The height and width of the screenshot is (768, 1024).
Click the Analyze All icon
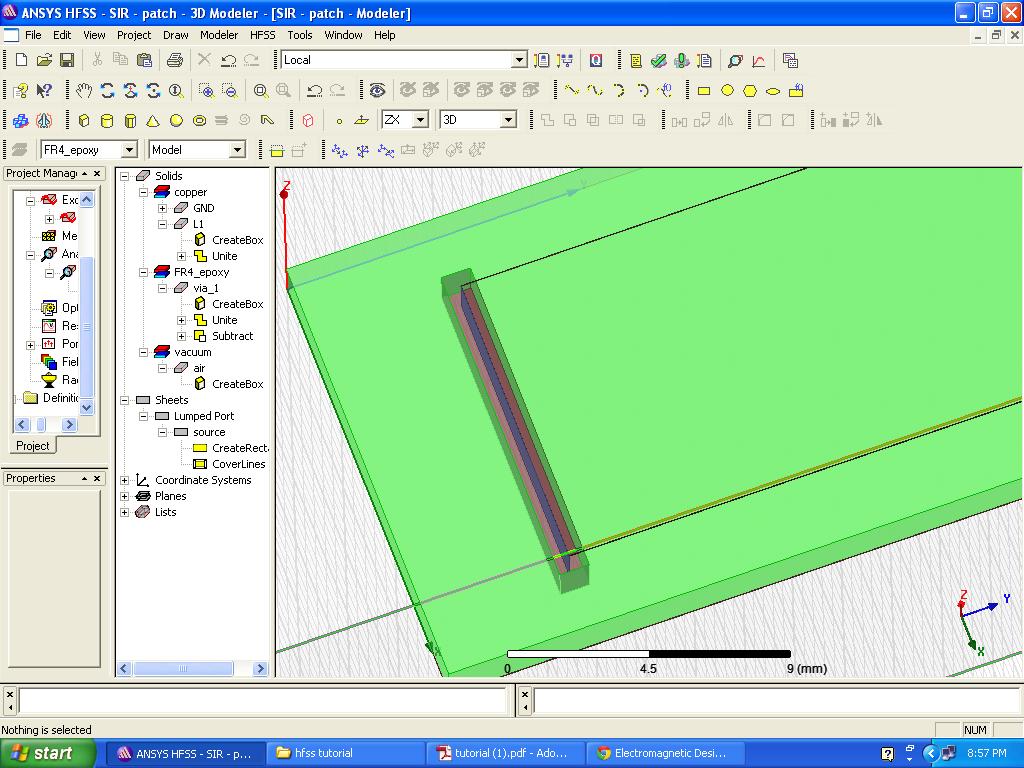[681, 61]
